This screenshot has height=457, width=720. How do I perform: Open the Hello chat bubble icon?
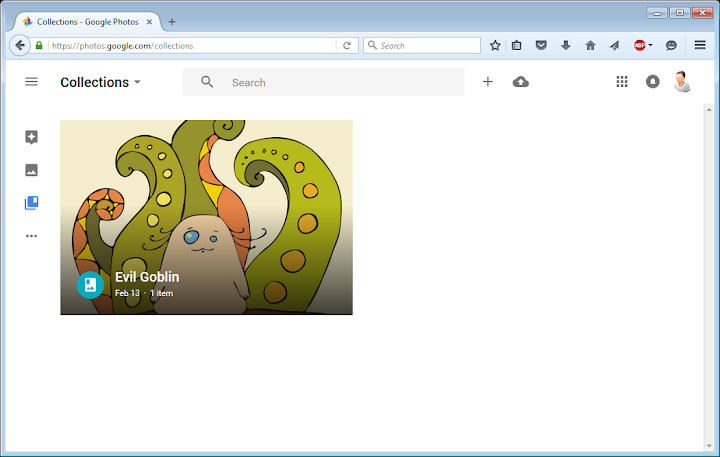671,45
